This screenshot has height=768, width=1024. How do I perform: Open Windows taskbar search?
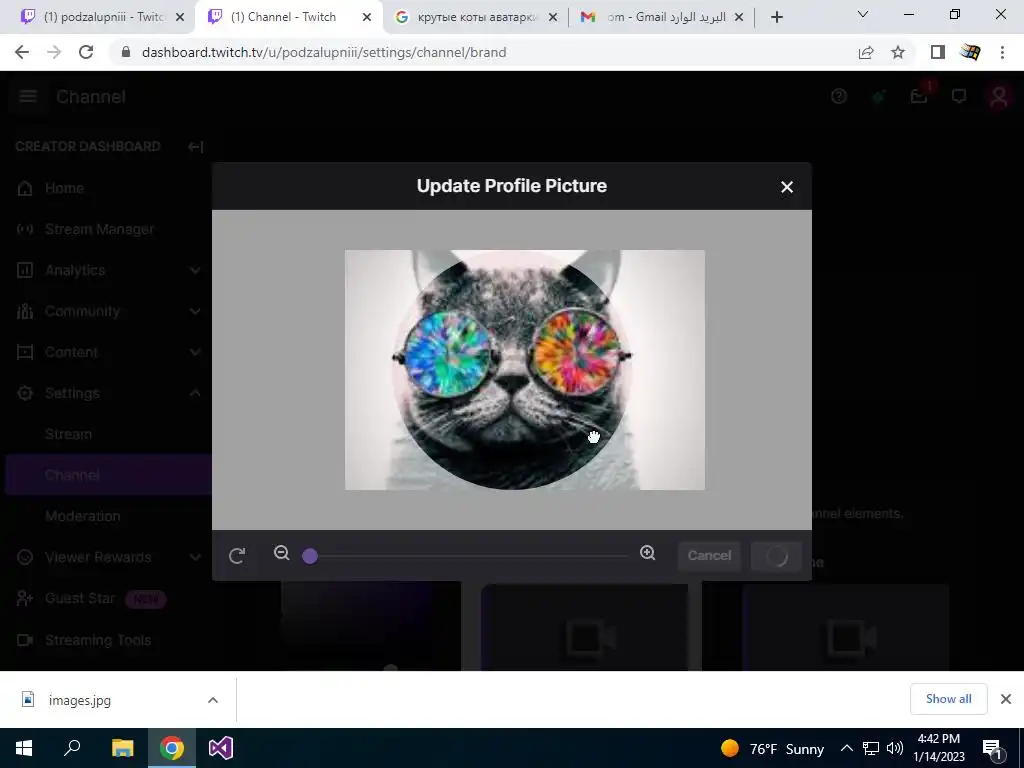coord(72,748)
